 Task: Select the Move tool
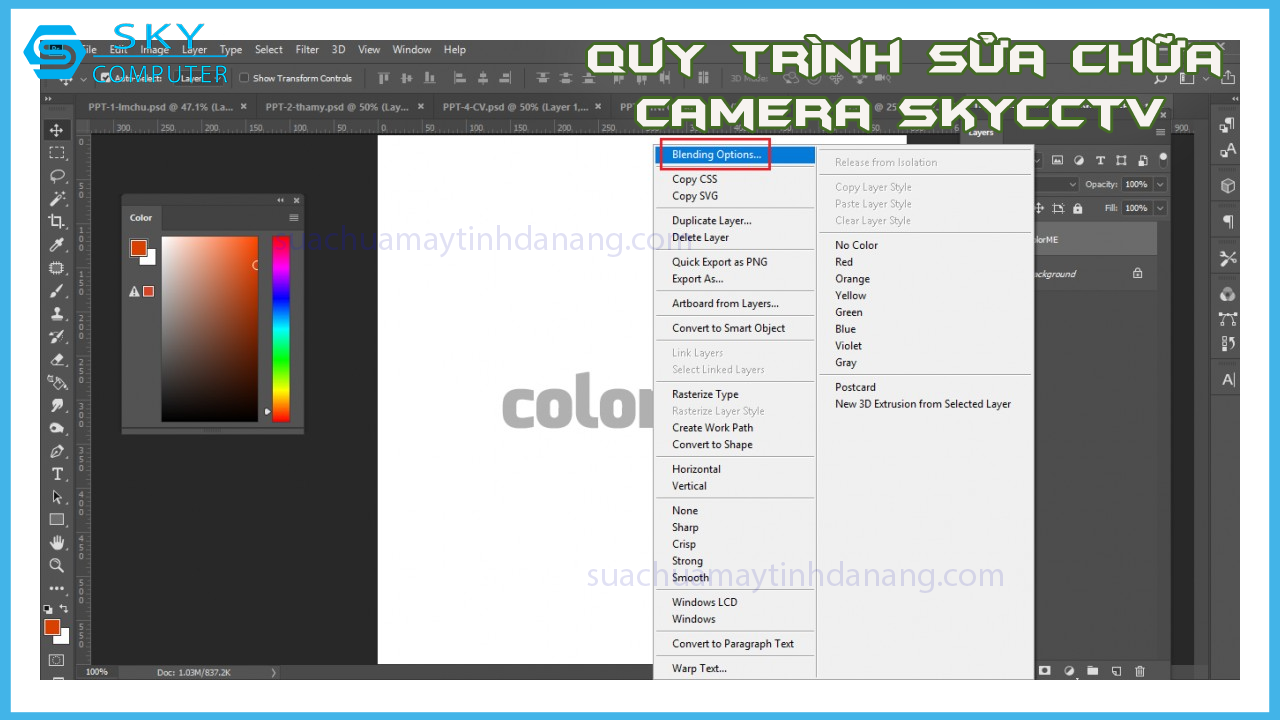(57, 130)
